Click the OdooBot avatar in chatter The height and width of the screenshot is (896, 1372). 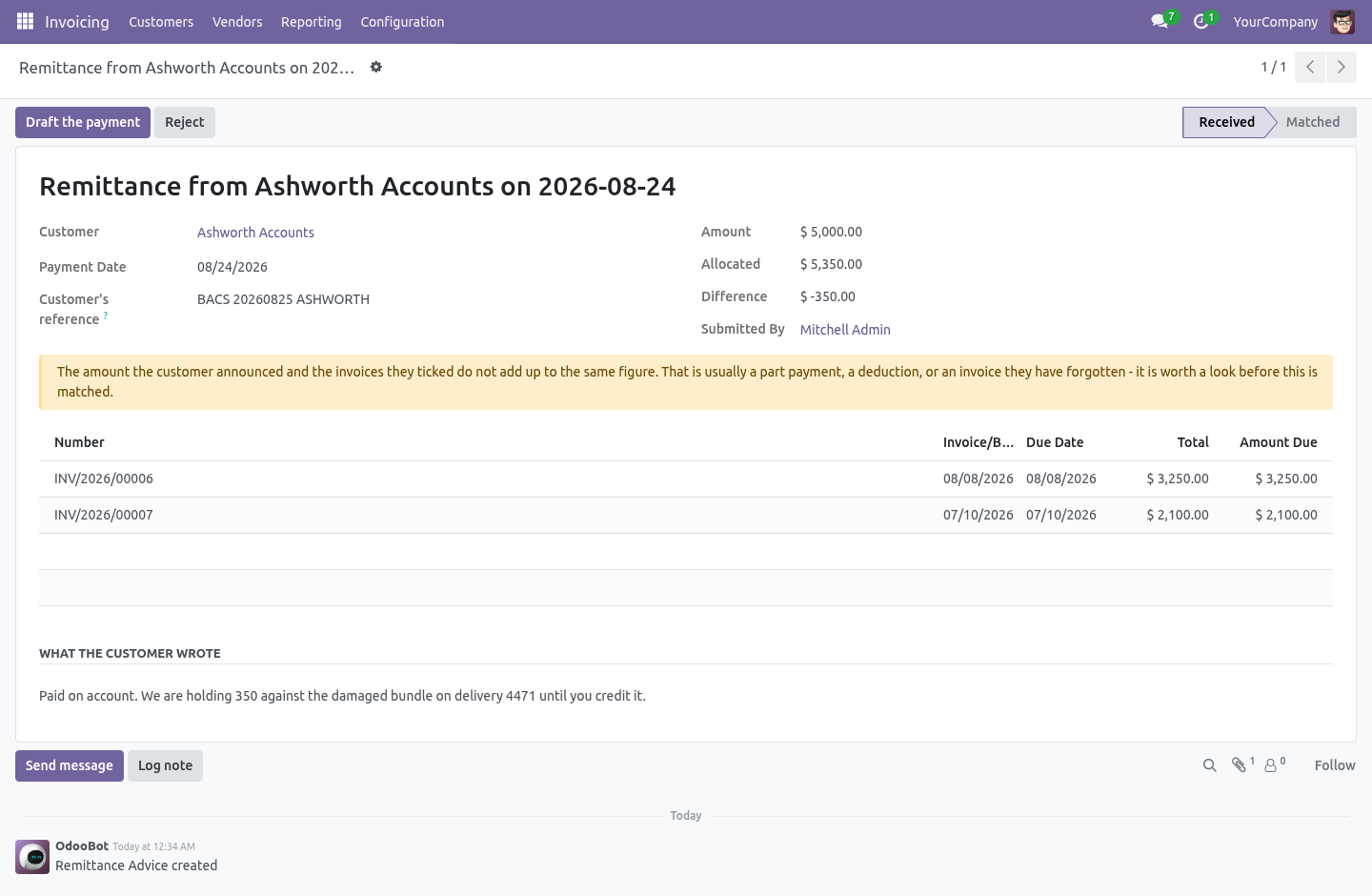32,857
